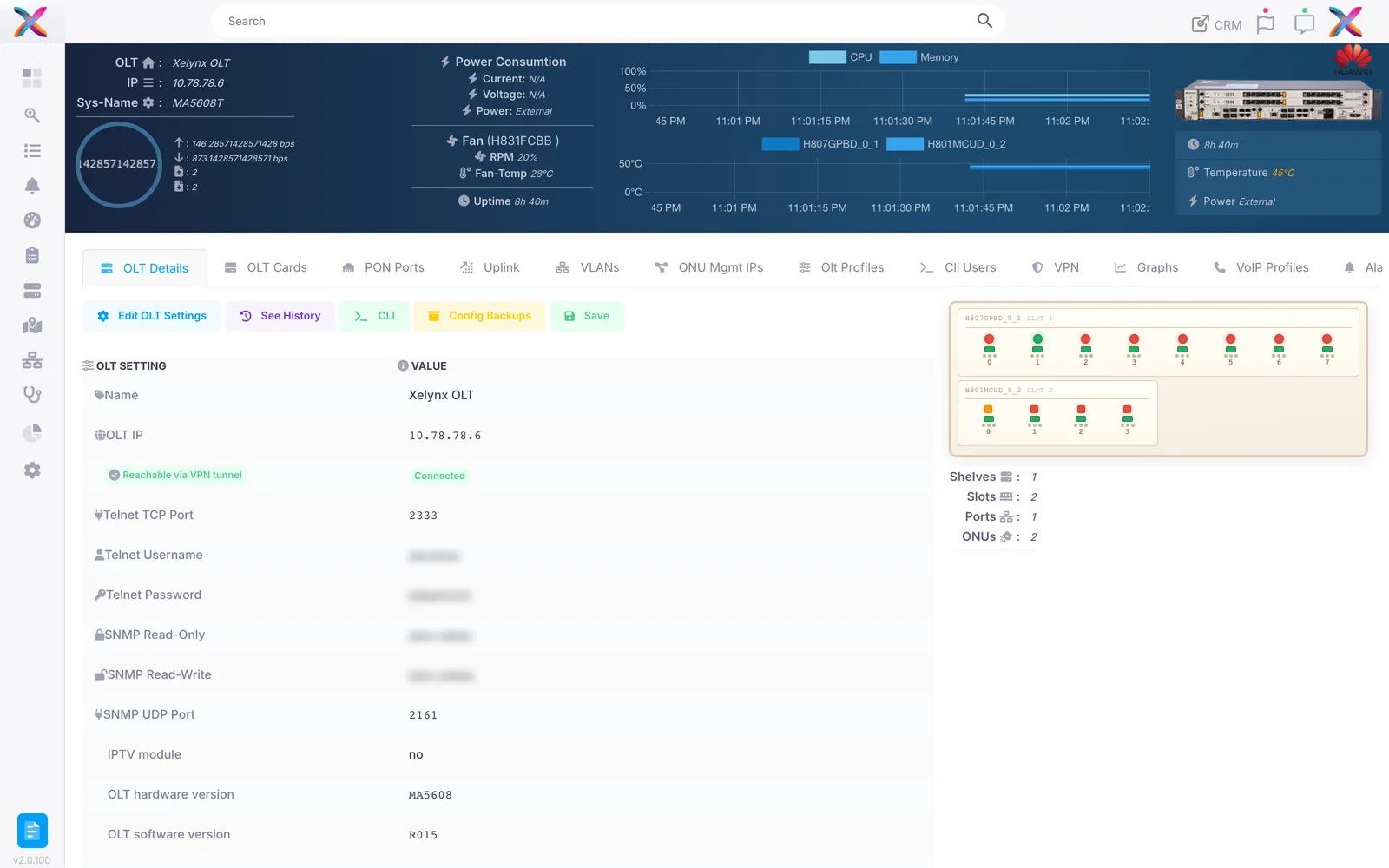1389x868 pixels.
Task: Click the blurred Telnet Password value
Action: pyautogui.click(x=439, y=595)
